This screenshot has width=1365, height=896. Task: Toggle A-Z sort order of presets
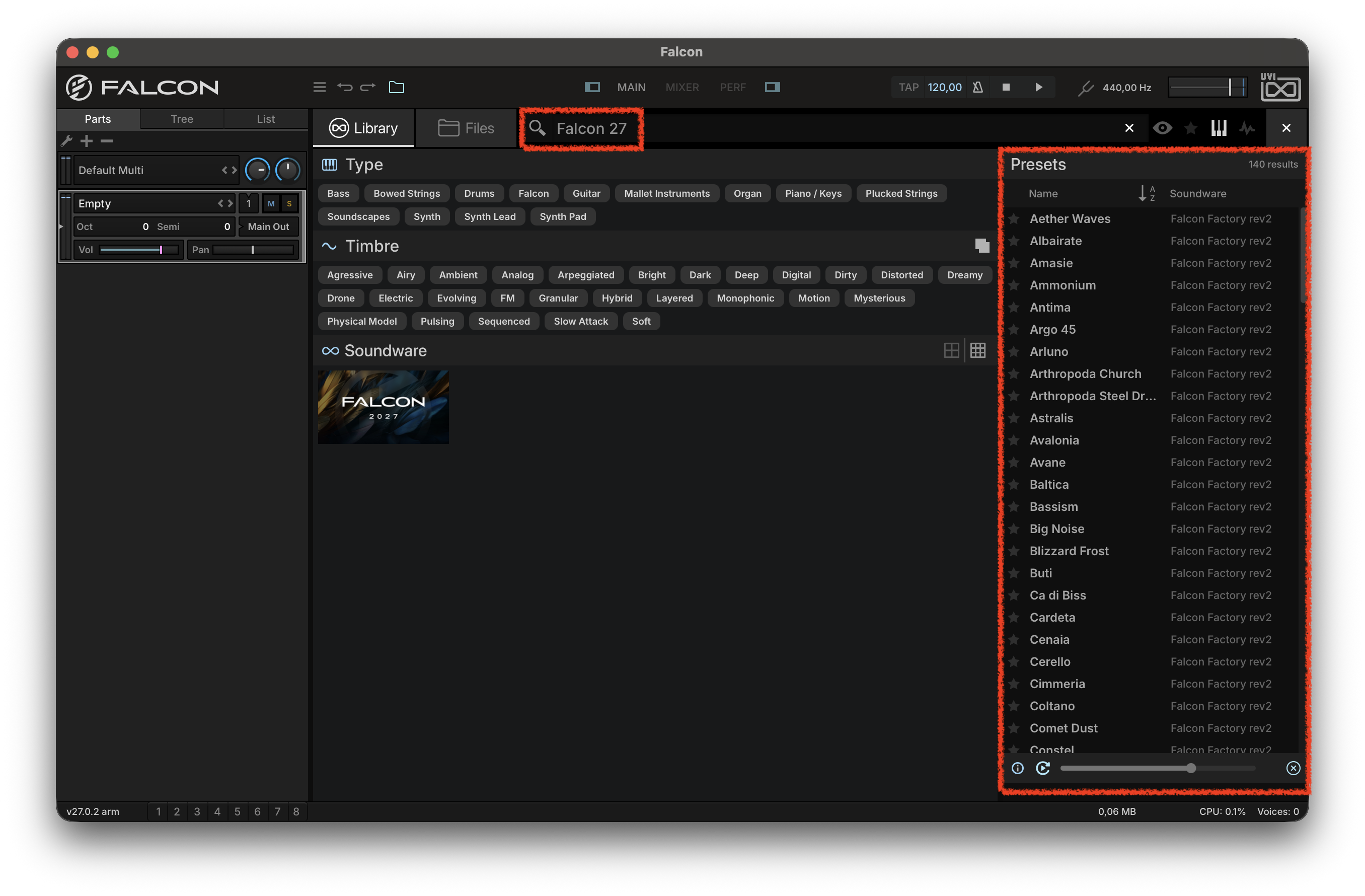(x=1147, y=193)
